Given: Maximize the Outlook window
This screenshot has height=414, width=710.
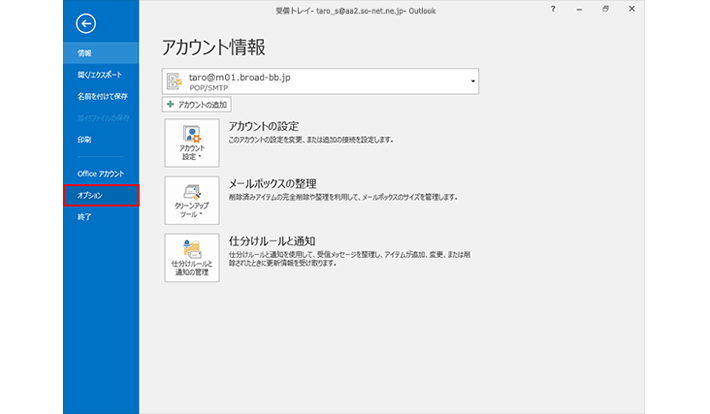Looking at the screenshot, I should pyautogui.click(x=605, y=8).
